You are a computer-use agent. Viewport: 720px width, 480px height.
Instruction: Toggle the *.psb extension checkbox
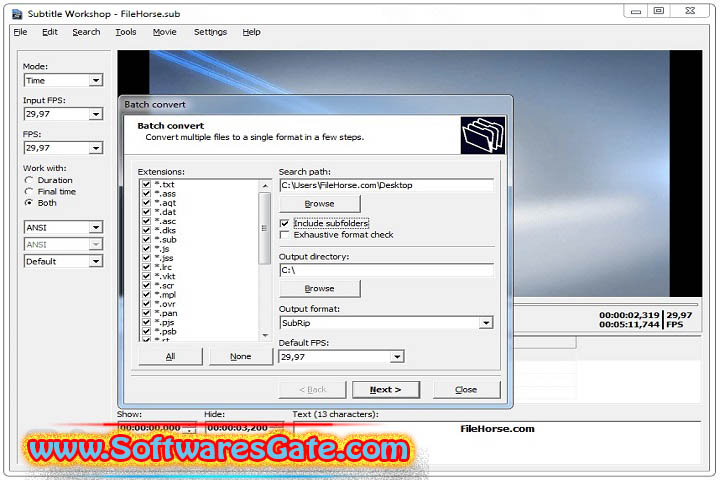pos(146,331)
